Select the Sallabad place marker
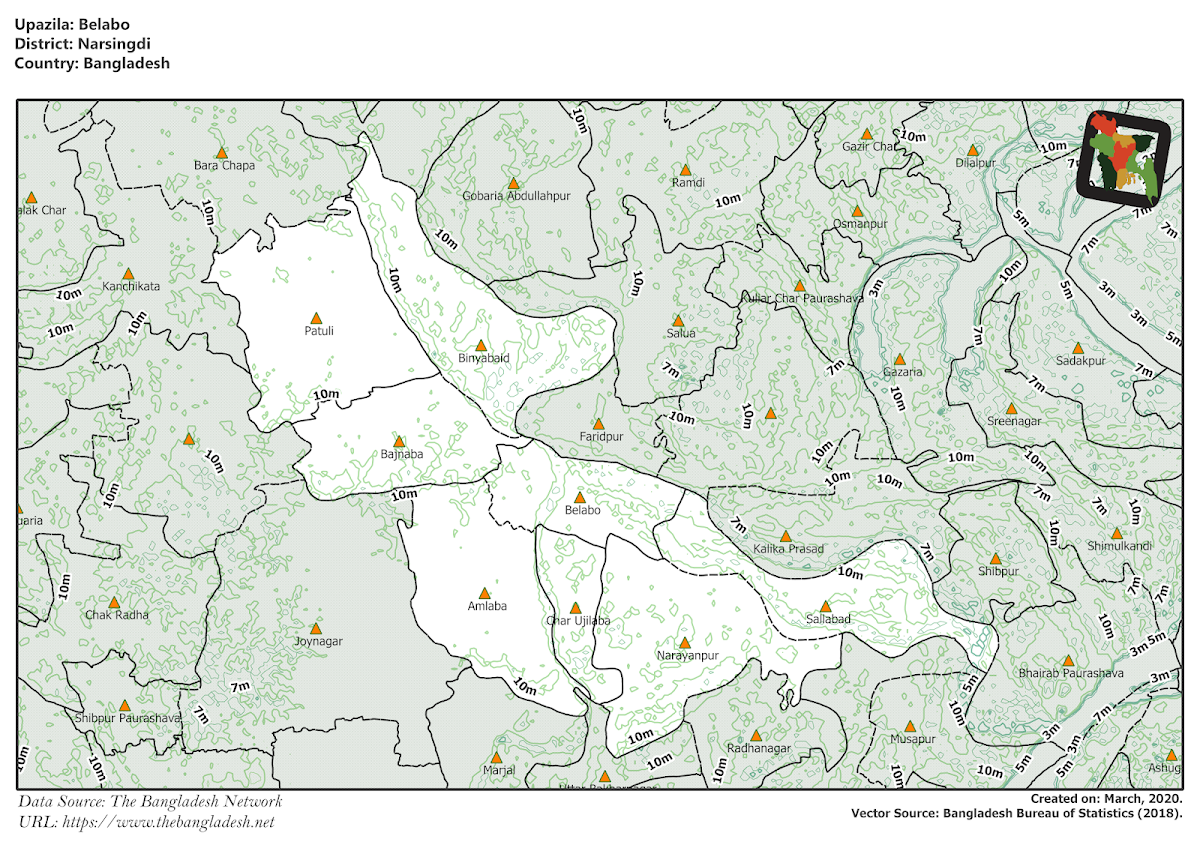The width and height of the screenshot is (1200, 848). 826,604
